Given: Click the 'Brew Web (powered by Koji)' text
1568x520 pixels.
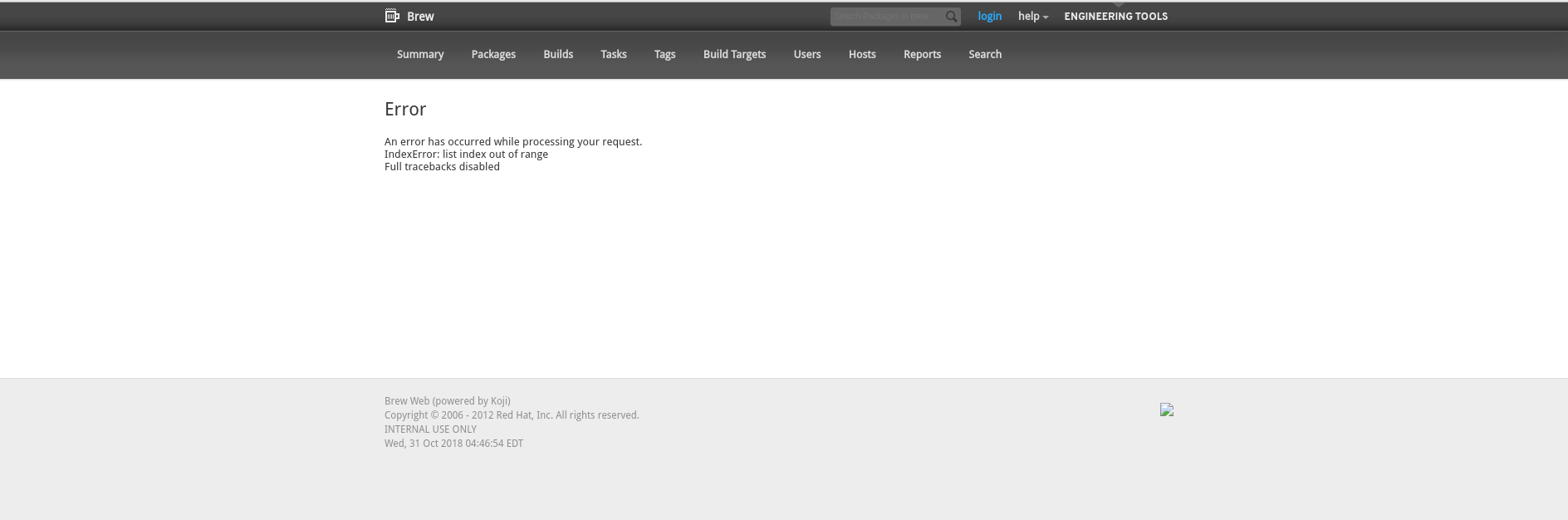Looking at the screenshot, I should click(x=448, y=401).
